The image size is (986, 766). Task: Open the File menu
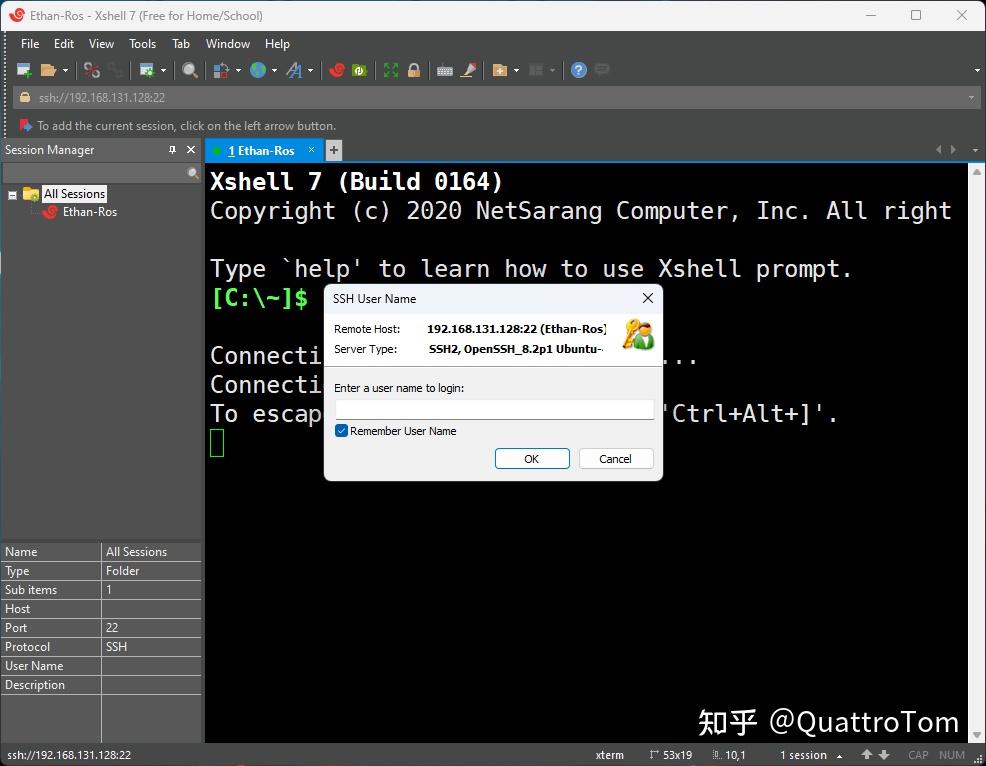pos(30,43)
